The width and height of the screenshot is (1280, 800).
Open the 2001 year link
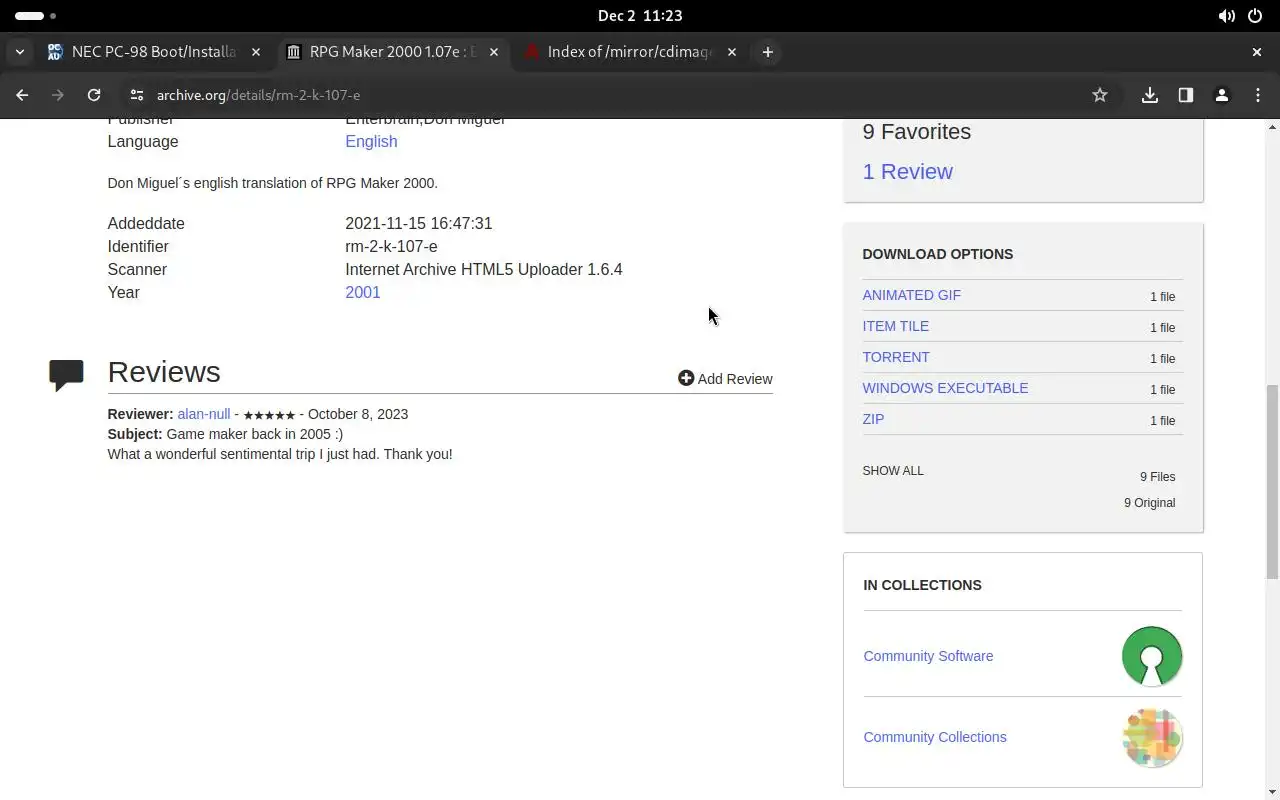click(x=363, y=292)
